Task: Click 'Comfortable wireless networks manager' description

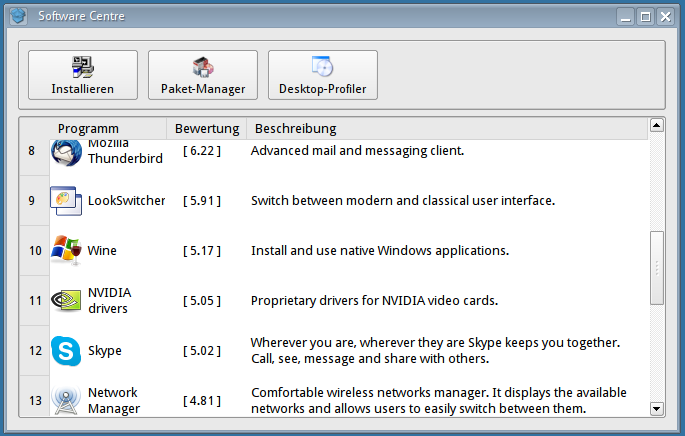Action: [x=439, y=401]
